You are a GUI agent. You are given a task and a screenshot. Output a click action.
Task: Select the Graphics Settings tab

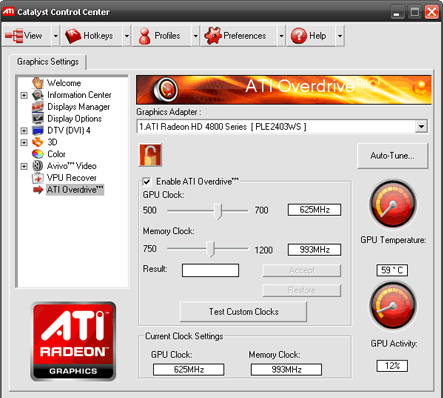click(x=48, y=62)
